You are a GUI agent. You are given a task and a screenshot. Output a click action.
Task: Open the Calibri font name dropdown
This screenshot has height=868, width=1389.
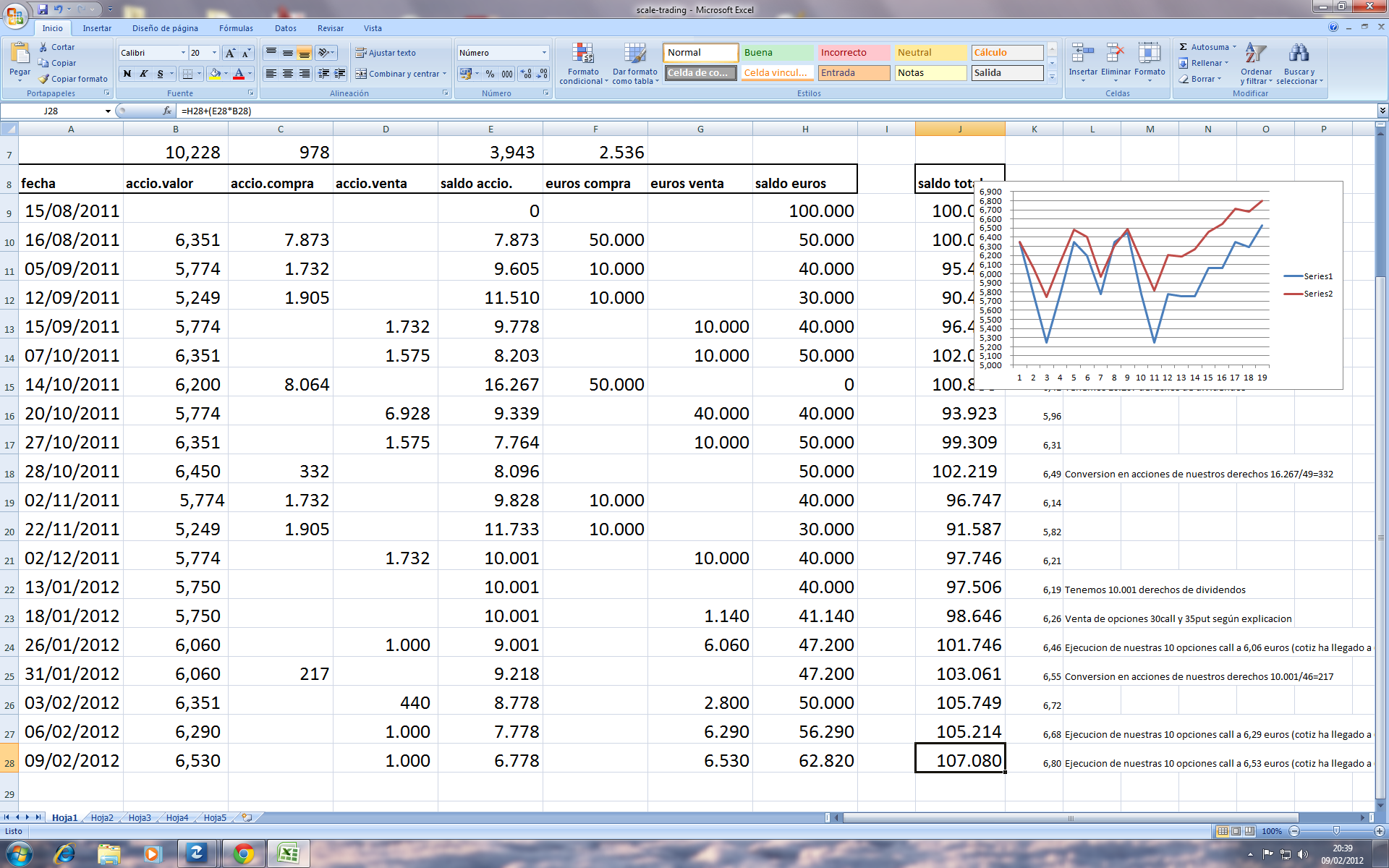183,53
